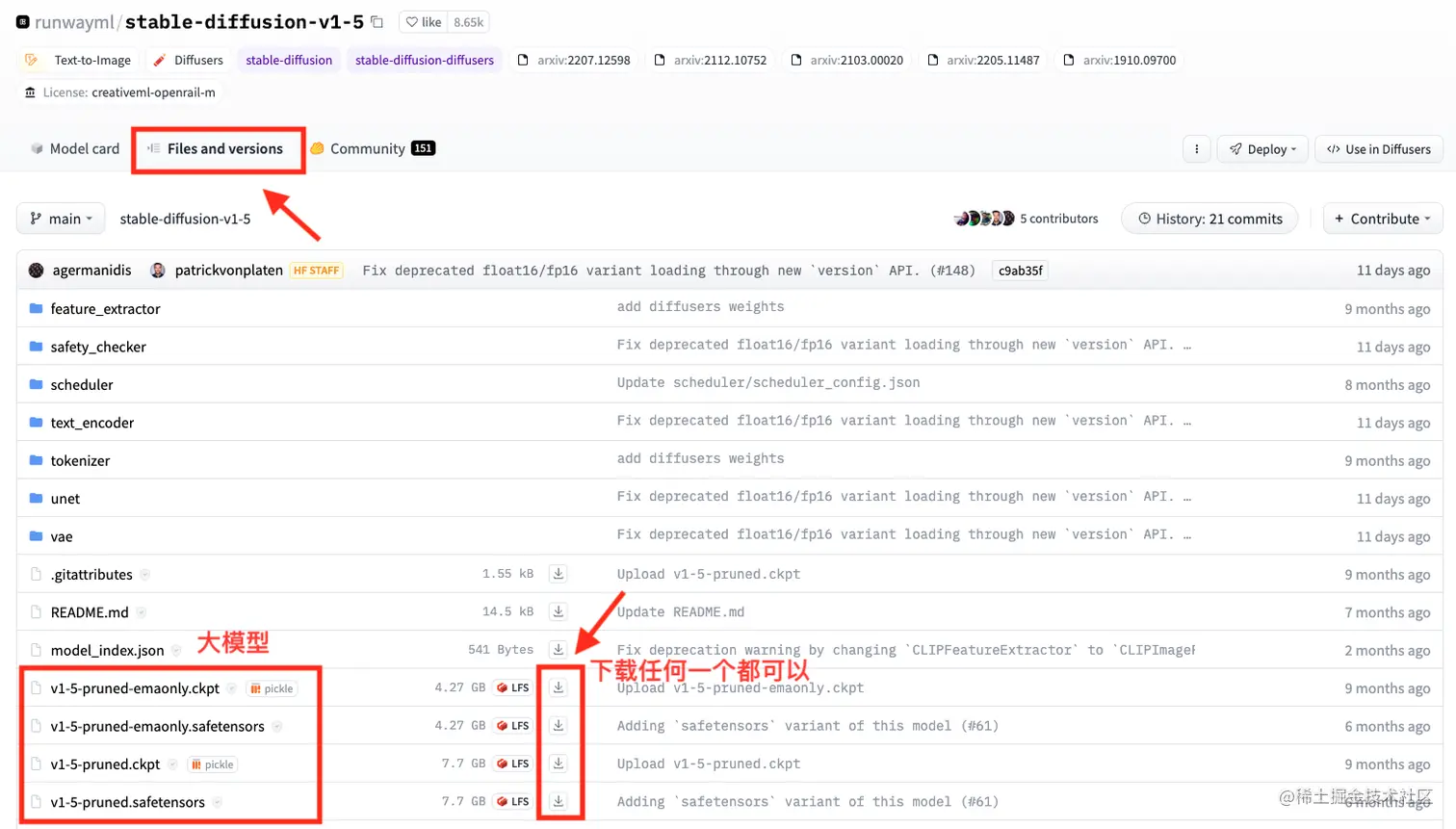
Task: Download v1-5-pruned.ckpt with download icon
Action: [558, 764]
